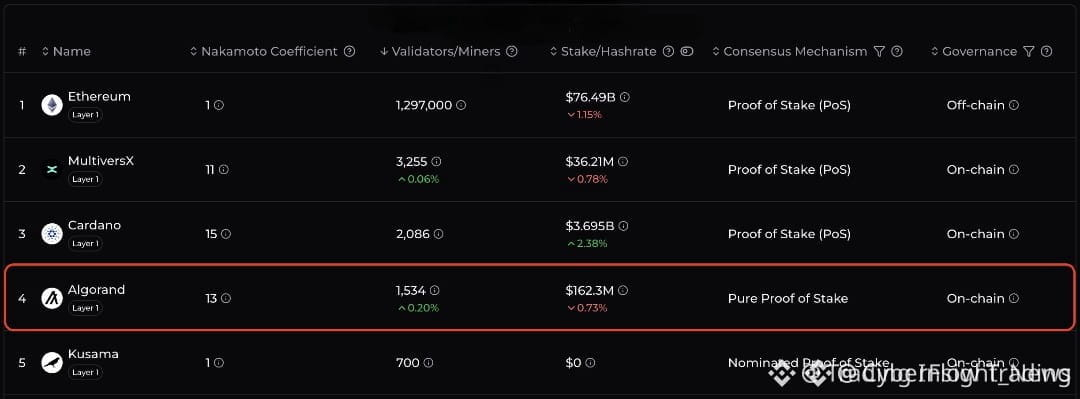Click the Kusama bird logo icon
The image size is (1080, 399).
coord(52,362)
